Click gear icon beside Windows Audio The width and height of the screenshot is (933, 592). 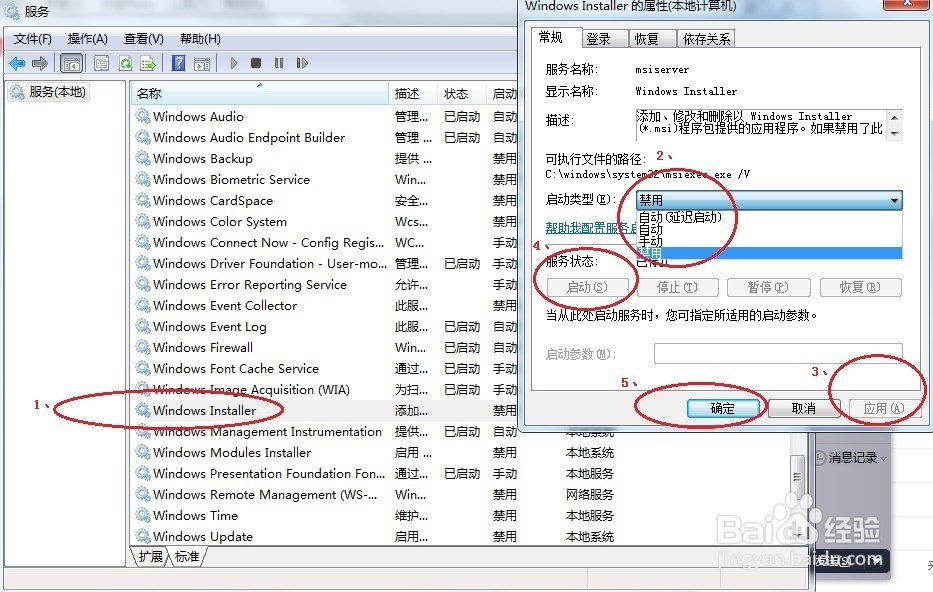pos(142,116)
